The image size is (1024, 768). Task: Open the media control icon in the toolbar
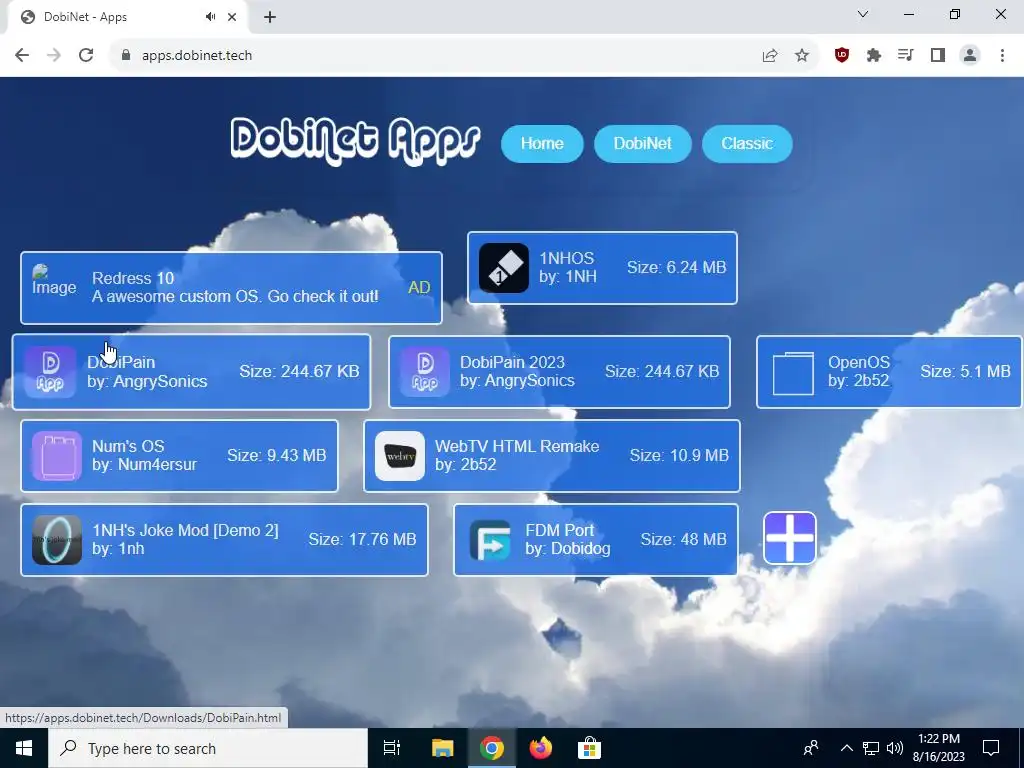point(905,56)
